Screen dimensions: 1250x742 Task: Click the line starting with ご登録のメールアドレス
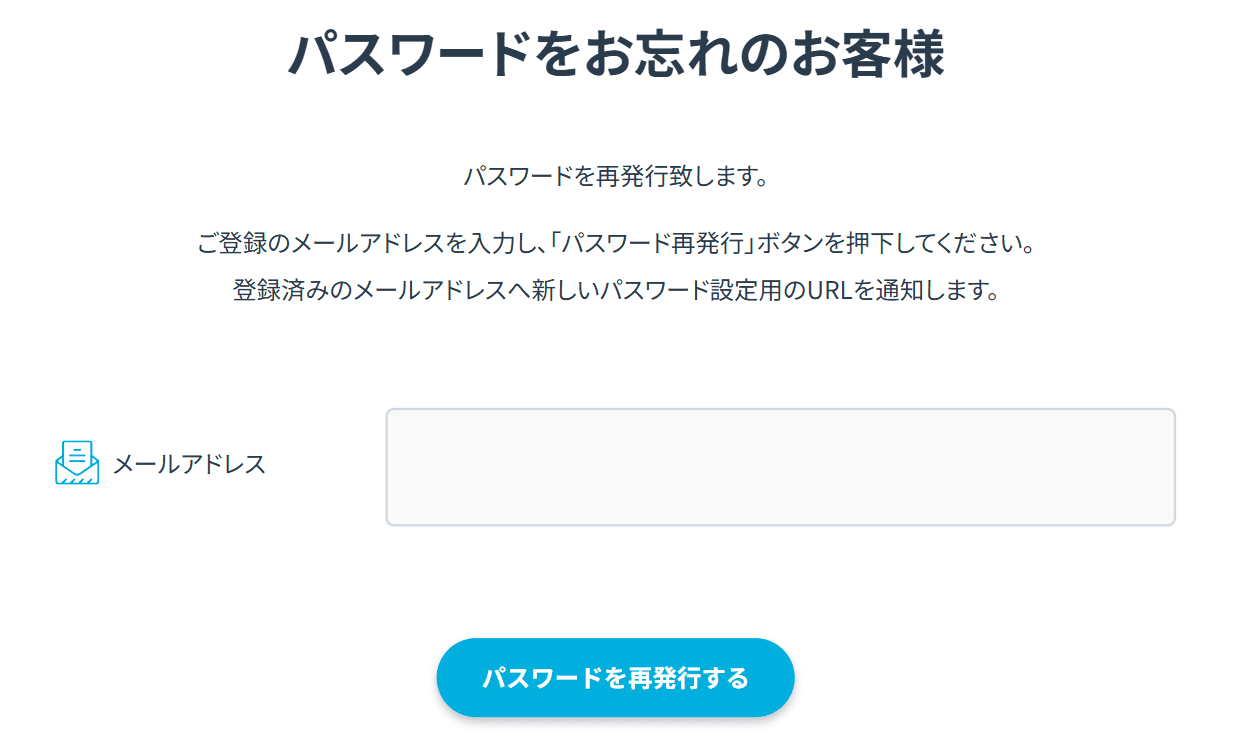(x=616, y=244)
